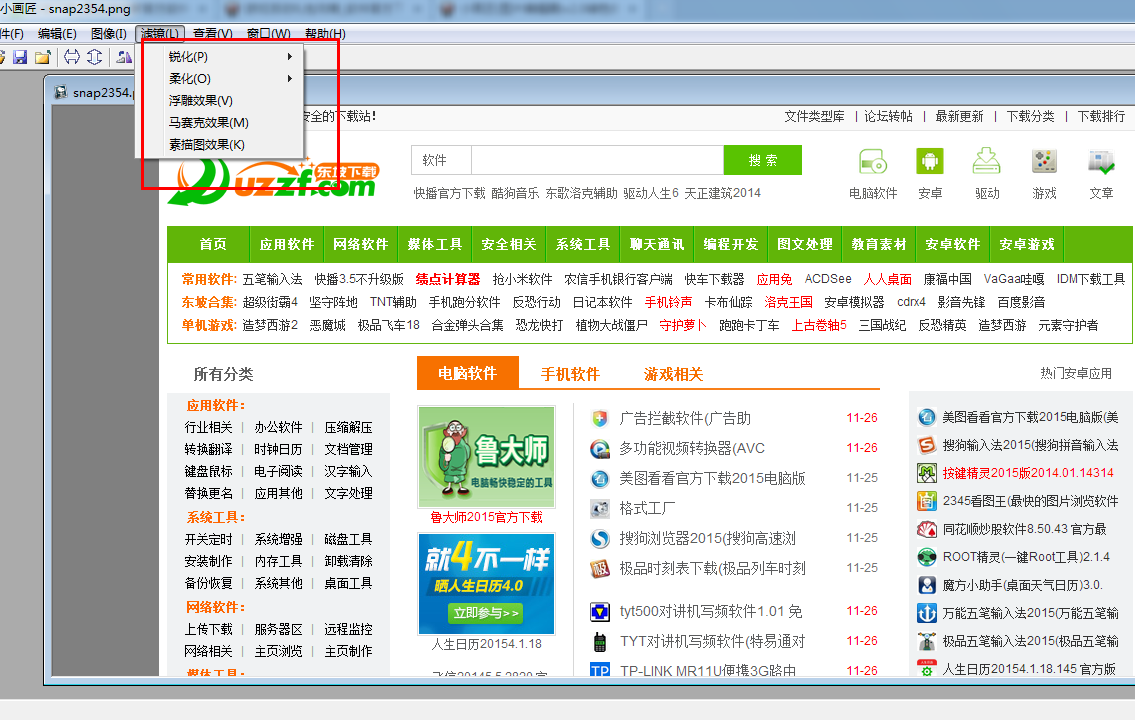
Task: Choose 浮雕效果(V) from filter menu
Action: [x=219, y=101]
